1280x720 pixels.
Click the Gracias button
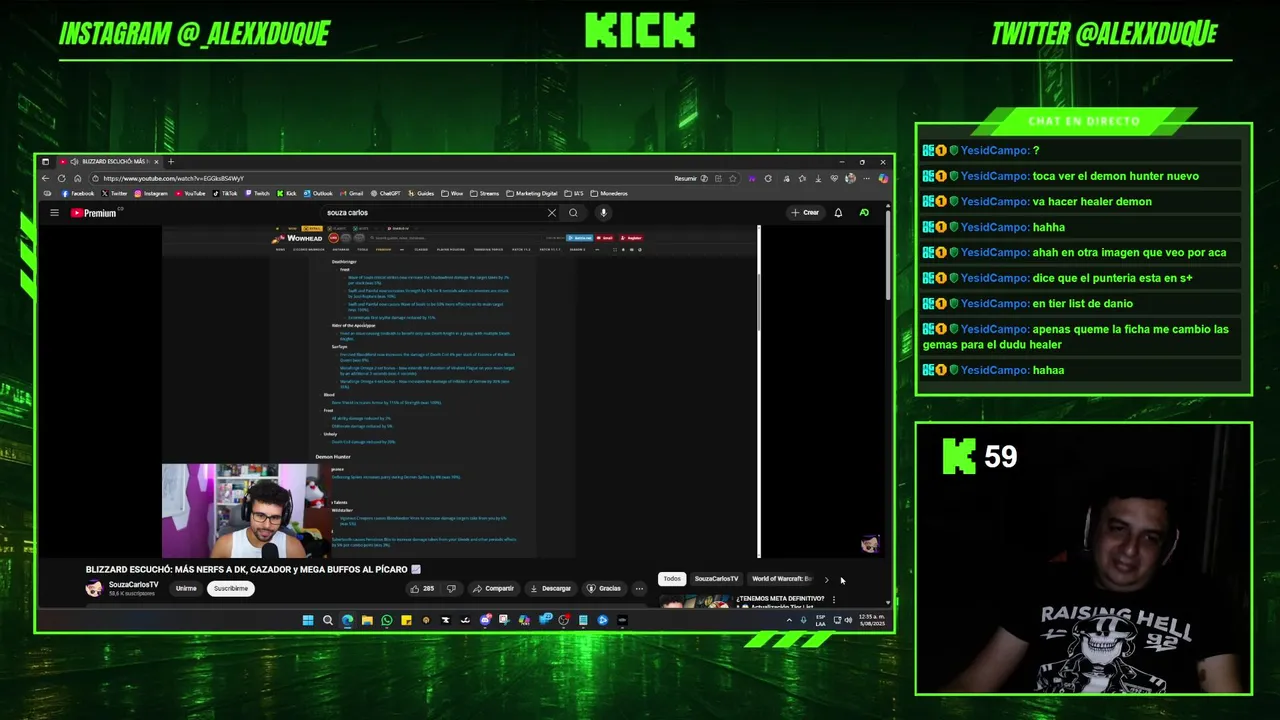pos(604,588)
